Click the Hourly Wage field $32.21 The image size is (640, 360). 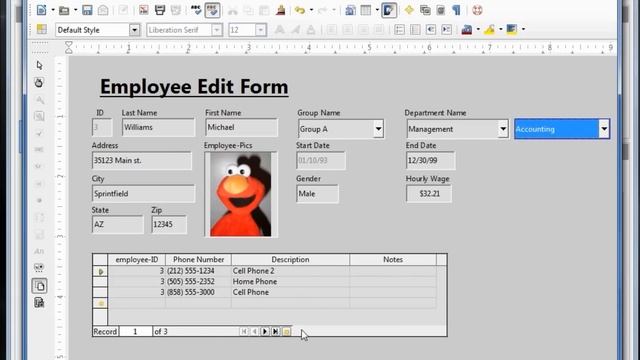click(x=429, y=193)
